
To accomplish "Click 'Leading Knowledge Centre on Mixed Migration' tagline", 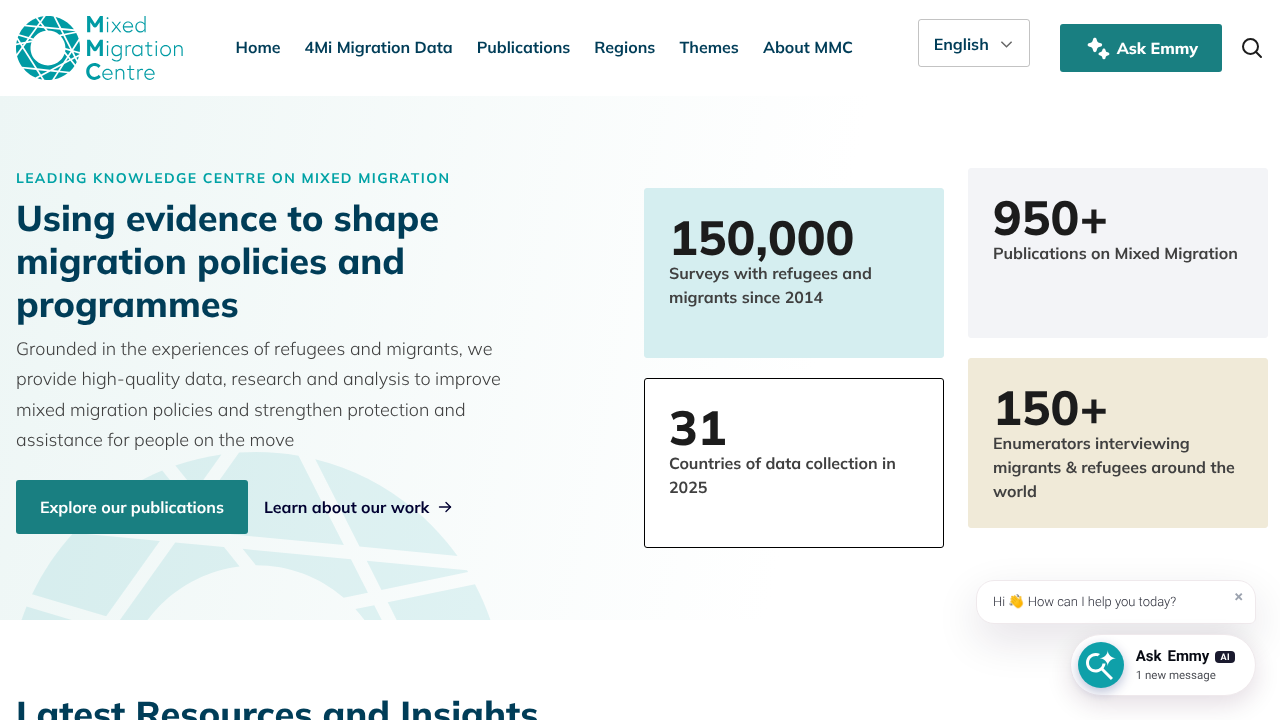I will click(233, 178).
